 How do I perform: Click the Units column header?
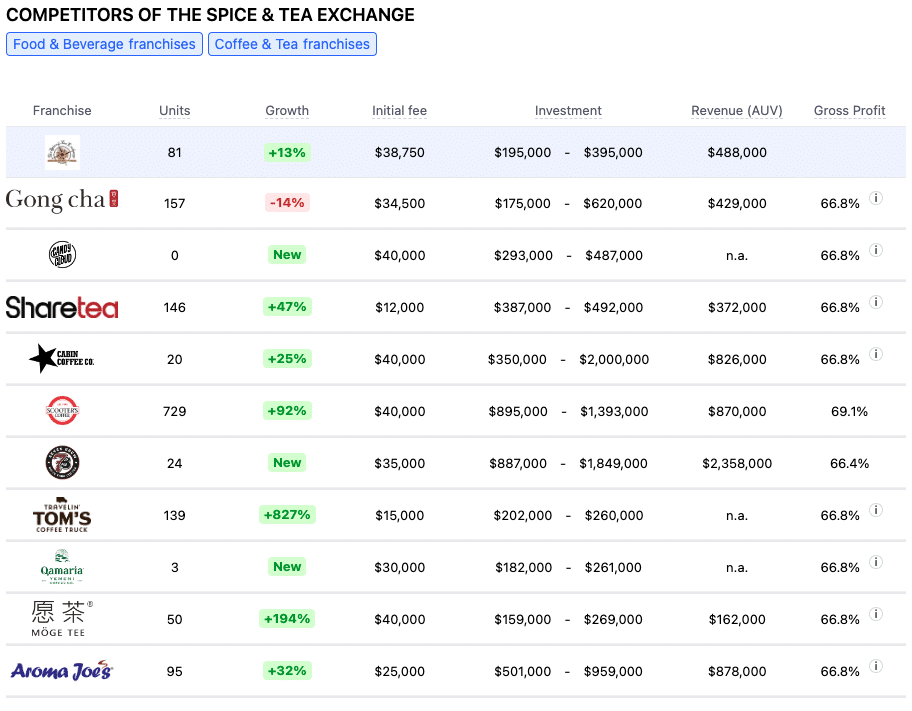tap(174, 111)
